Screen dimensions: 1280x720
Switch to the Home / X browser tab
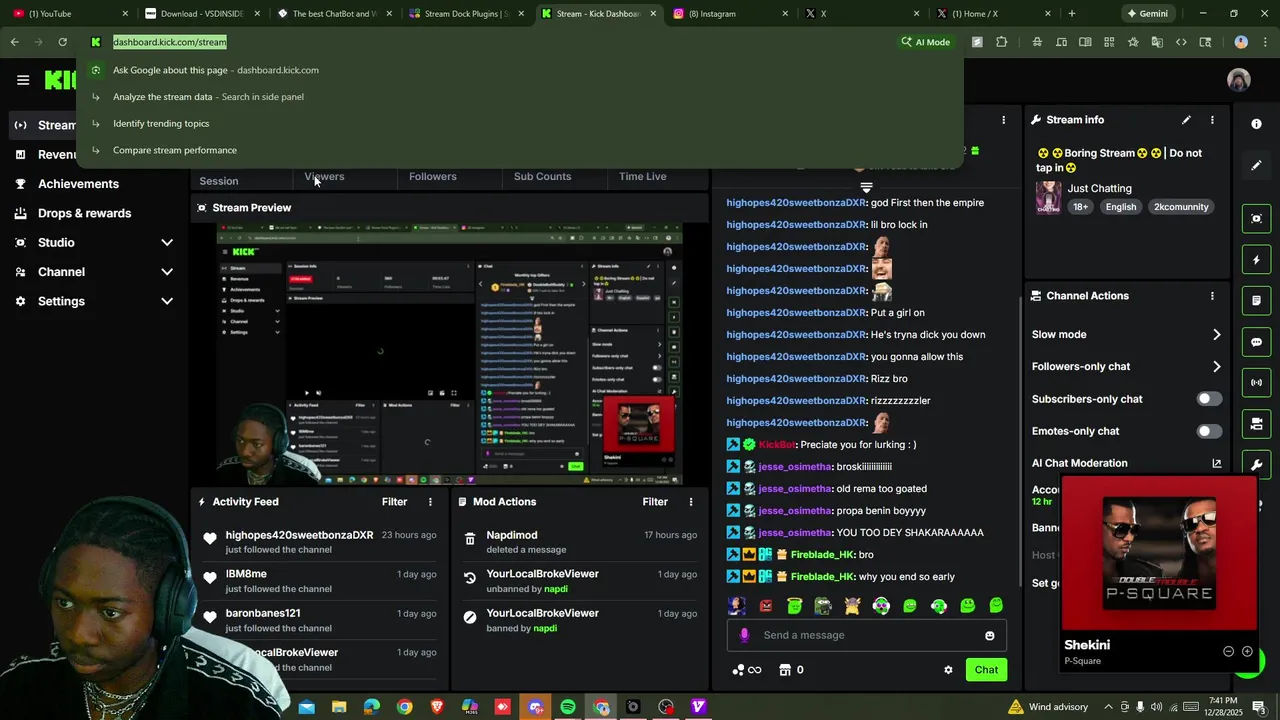pos(995,14)
